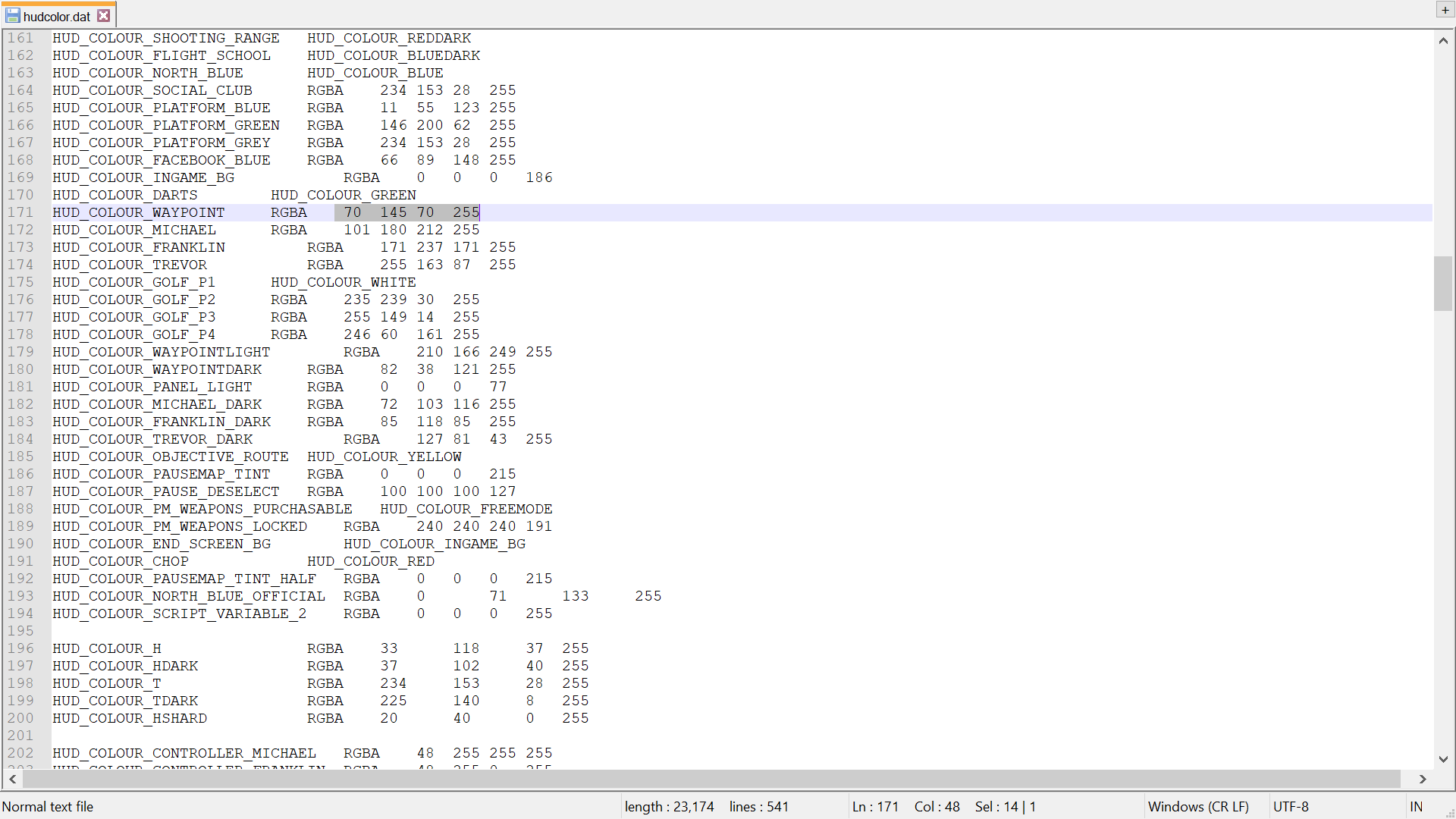Screen dimensions: 1456x819
Task: Click HUD_COLOUR_SCRIPT_VARIABLE_2 on line 194
Action: pos(180,613)
